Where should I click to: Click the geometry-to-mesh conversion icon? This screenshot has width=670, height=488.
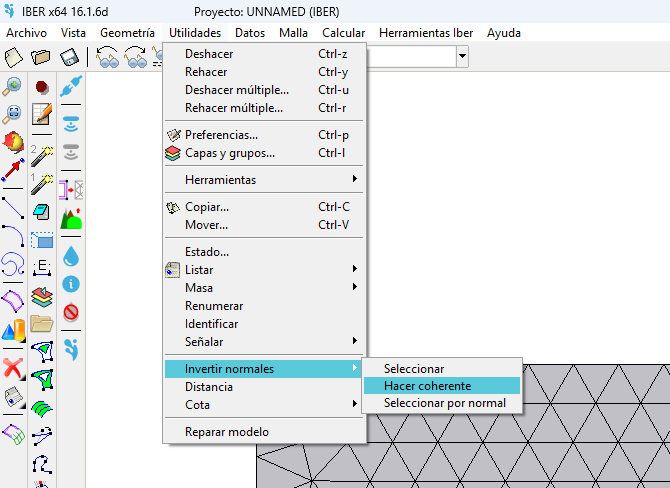pos(71,190)
